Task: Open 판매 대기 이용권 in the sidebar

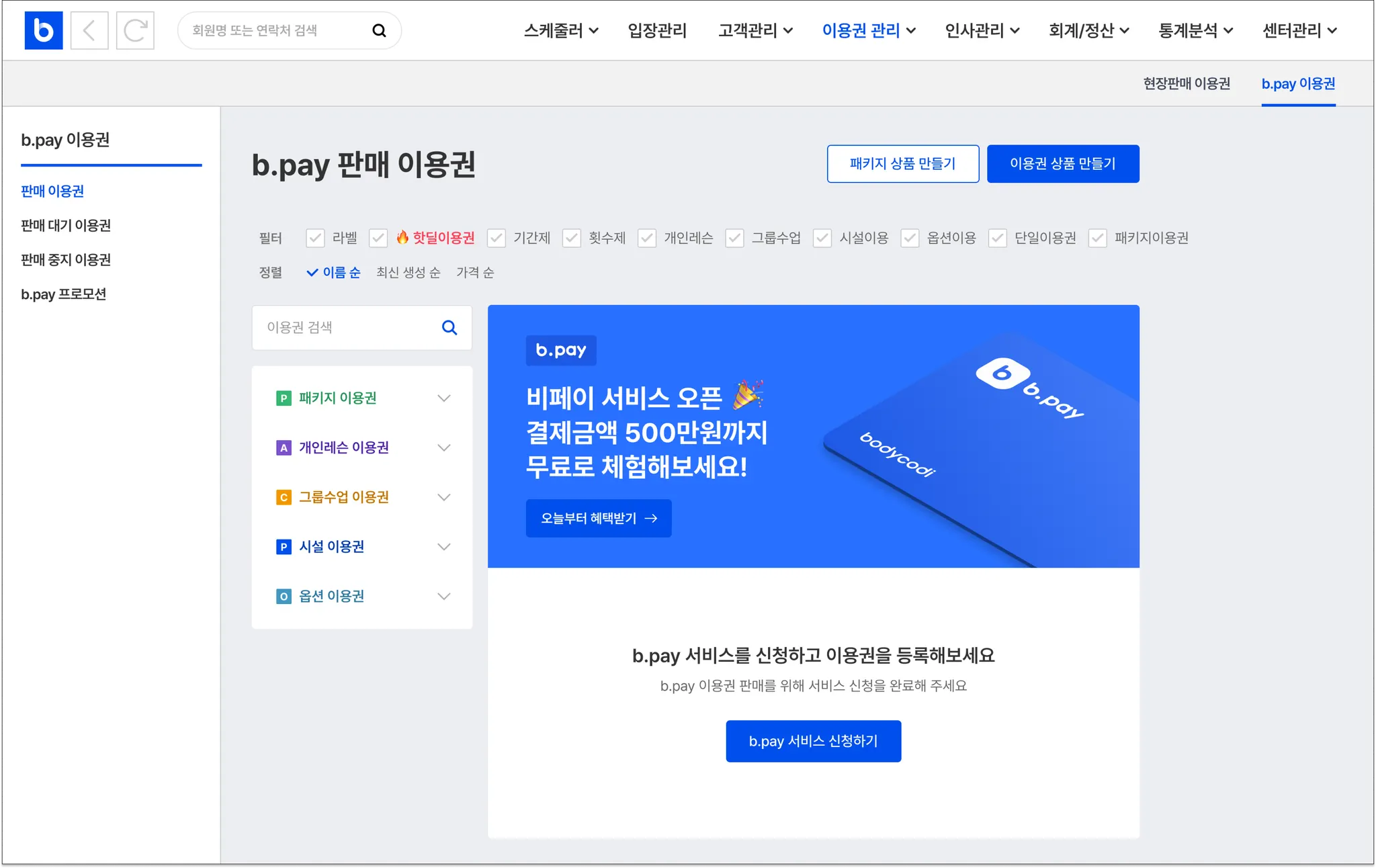Action: [x=66, y=226]
